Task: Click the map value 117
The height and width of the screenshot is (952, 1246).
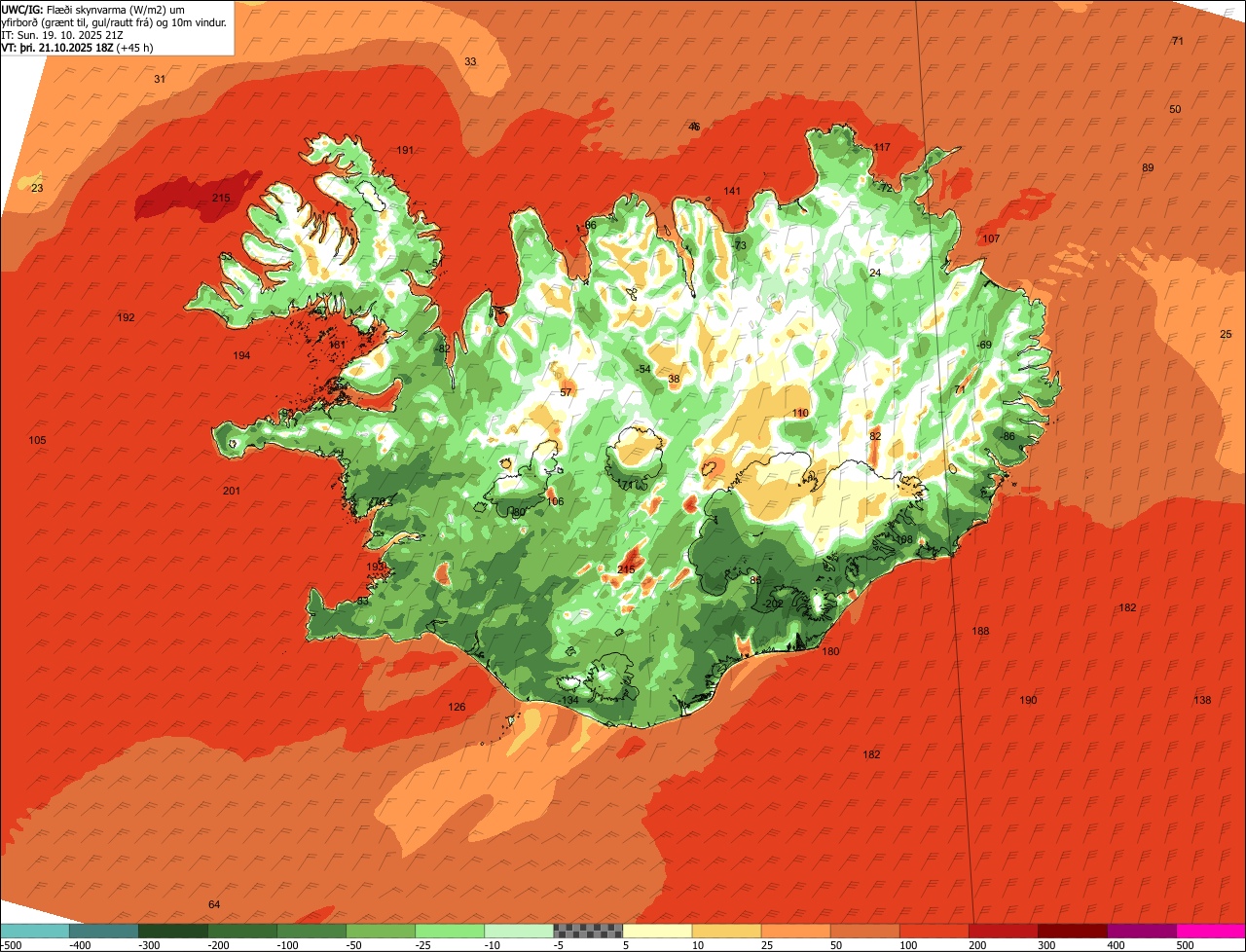Action: (x=882, y=147)
